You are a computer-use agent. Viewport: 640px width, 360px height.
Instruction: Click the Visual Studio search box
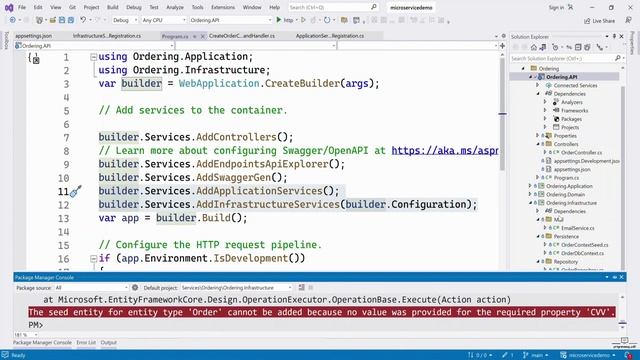click(333, 7)
